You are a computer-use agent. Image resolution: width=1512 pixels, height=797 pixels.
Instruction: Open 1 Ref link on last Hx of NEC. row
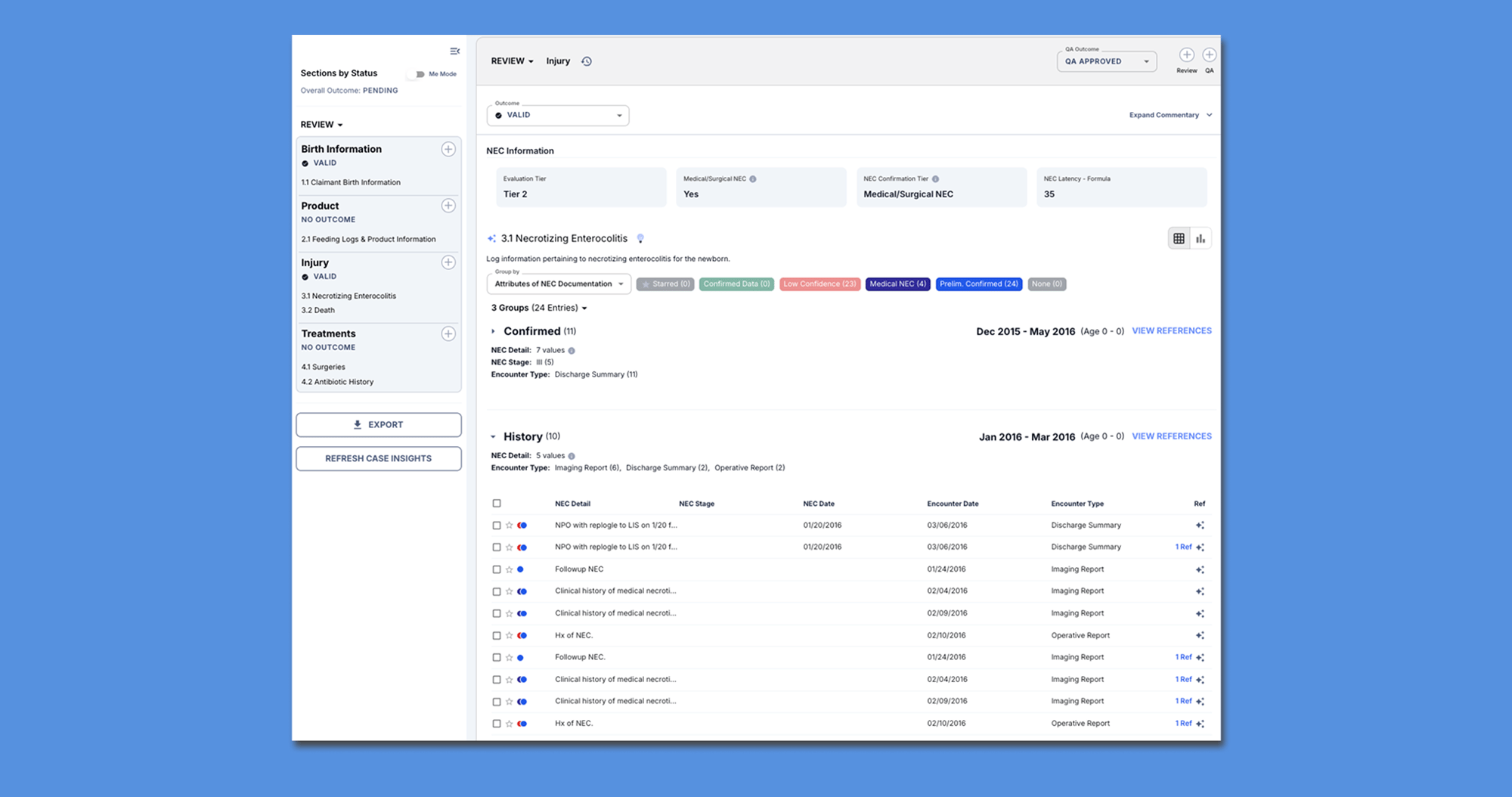(x=1183, y=724)
